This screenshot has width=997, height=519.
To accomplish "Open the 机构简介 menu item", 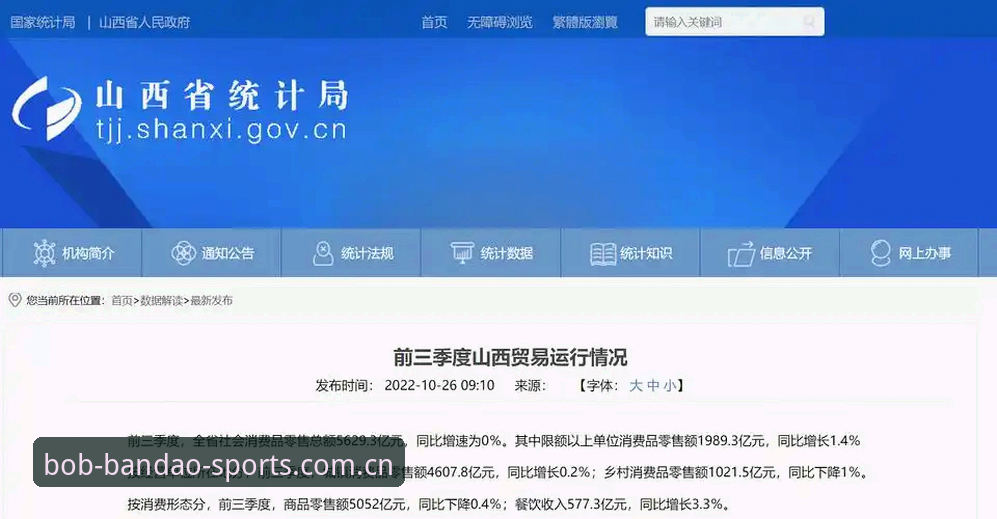I will 72,253.
